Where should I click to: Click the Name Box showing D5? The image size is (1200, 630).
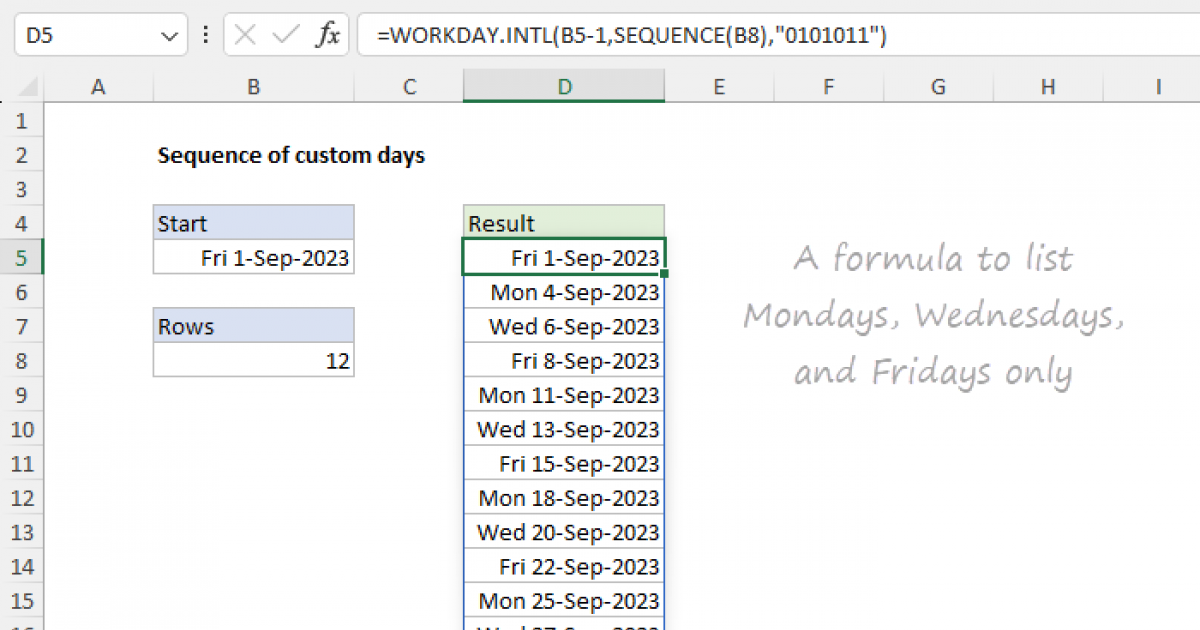[80, 37]
